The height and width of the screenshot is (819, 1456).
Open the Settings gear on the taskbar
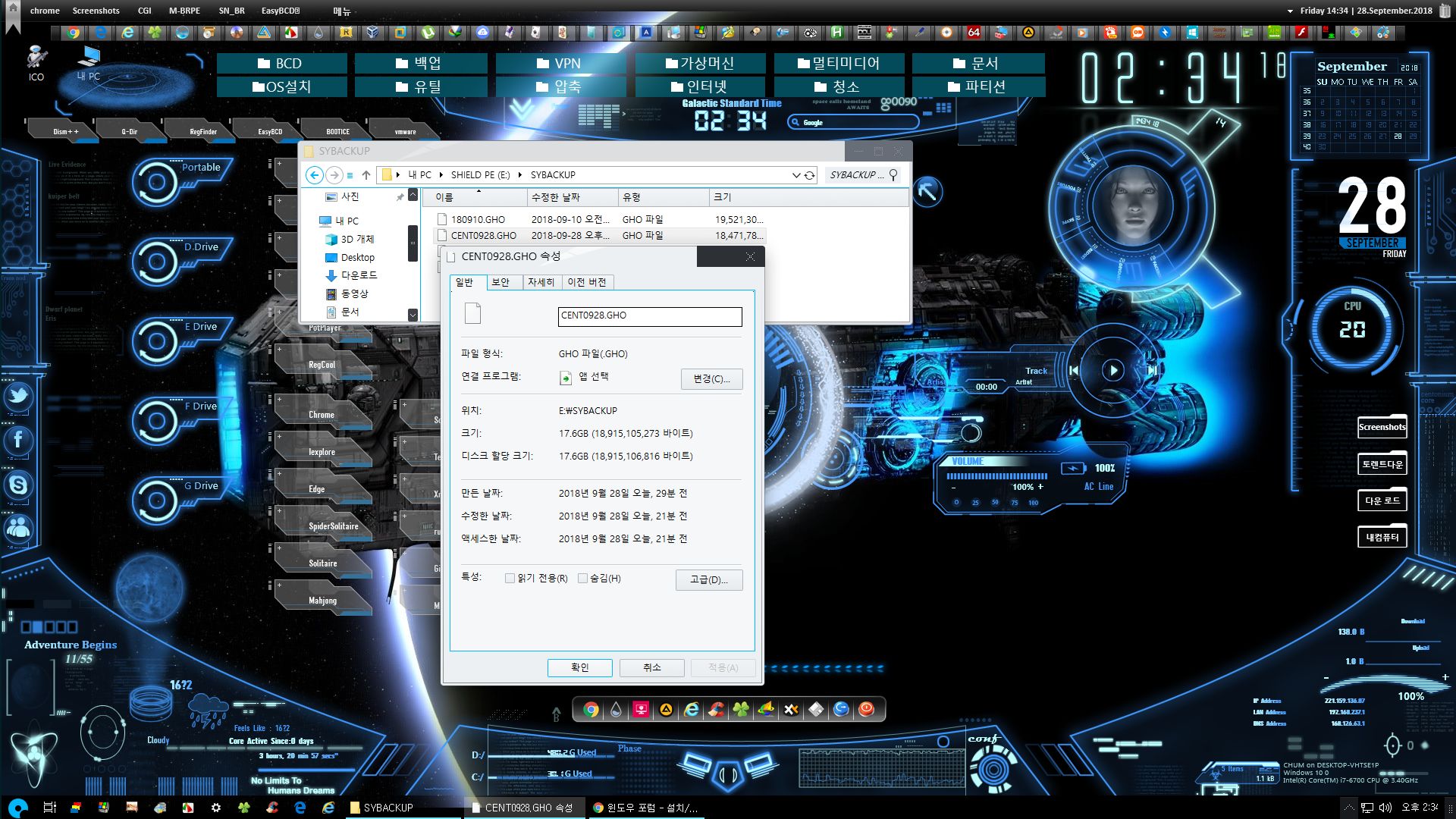tap(215, 808)
